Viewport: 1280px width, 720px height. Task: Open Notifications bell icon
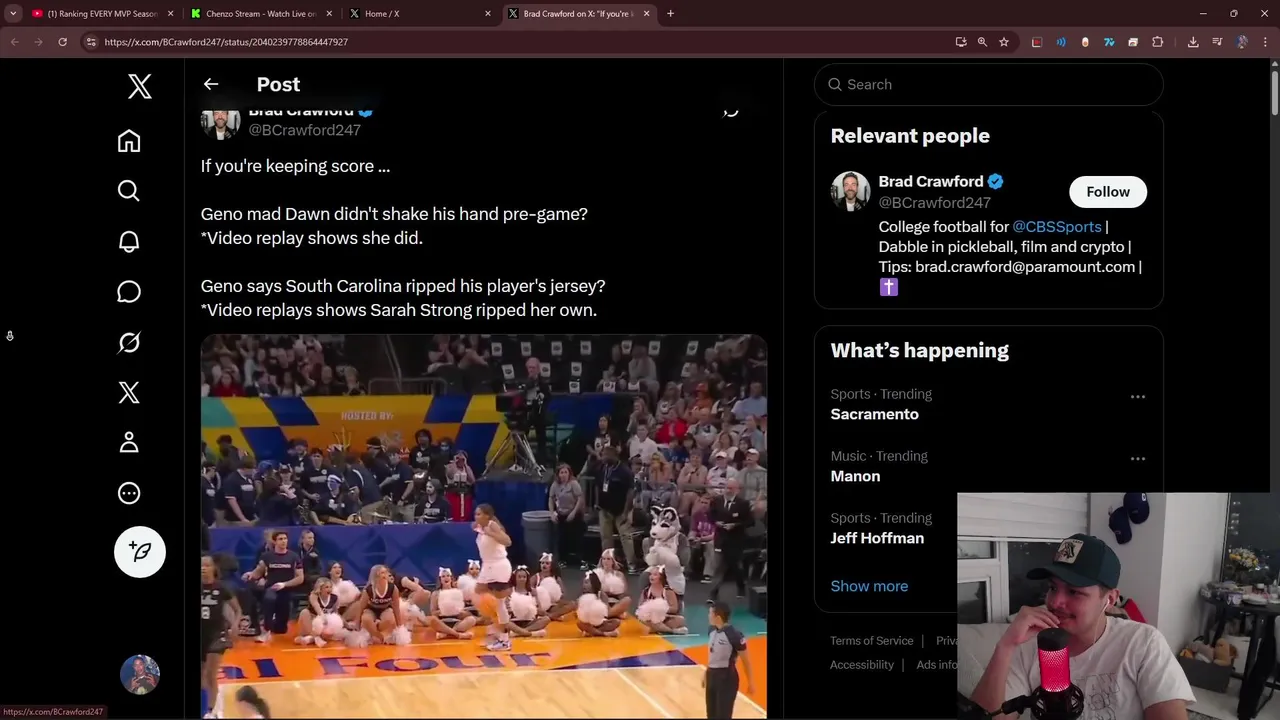coord(129,241)
